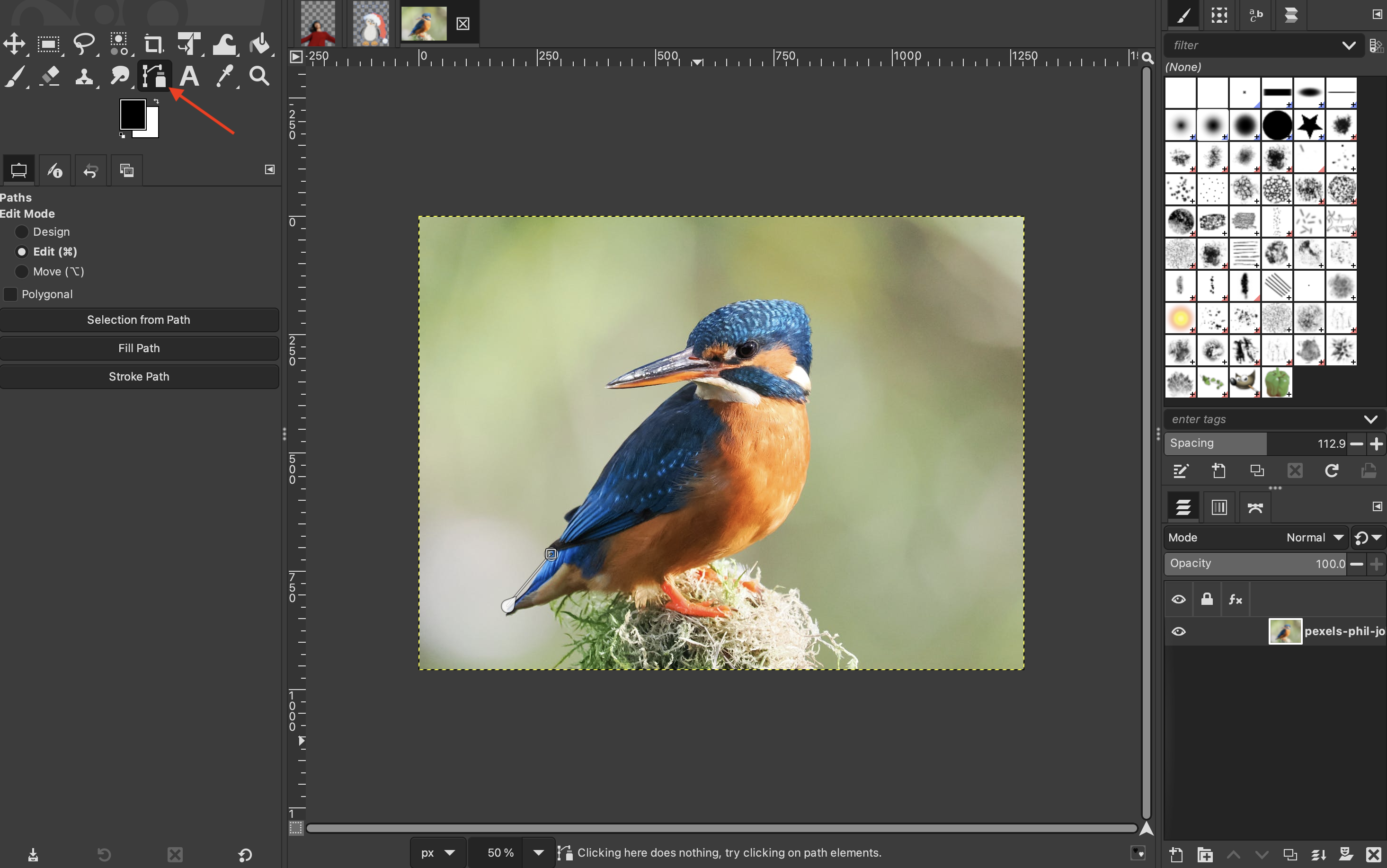Enable the Polygonal checkbox
Image resolution: width=1387 pixels, height=868 pixels.
(10, 294)
